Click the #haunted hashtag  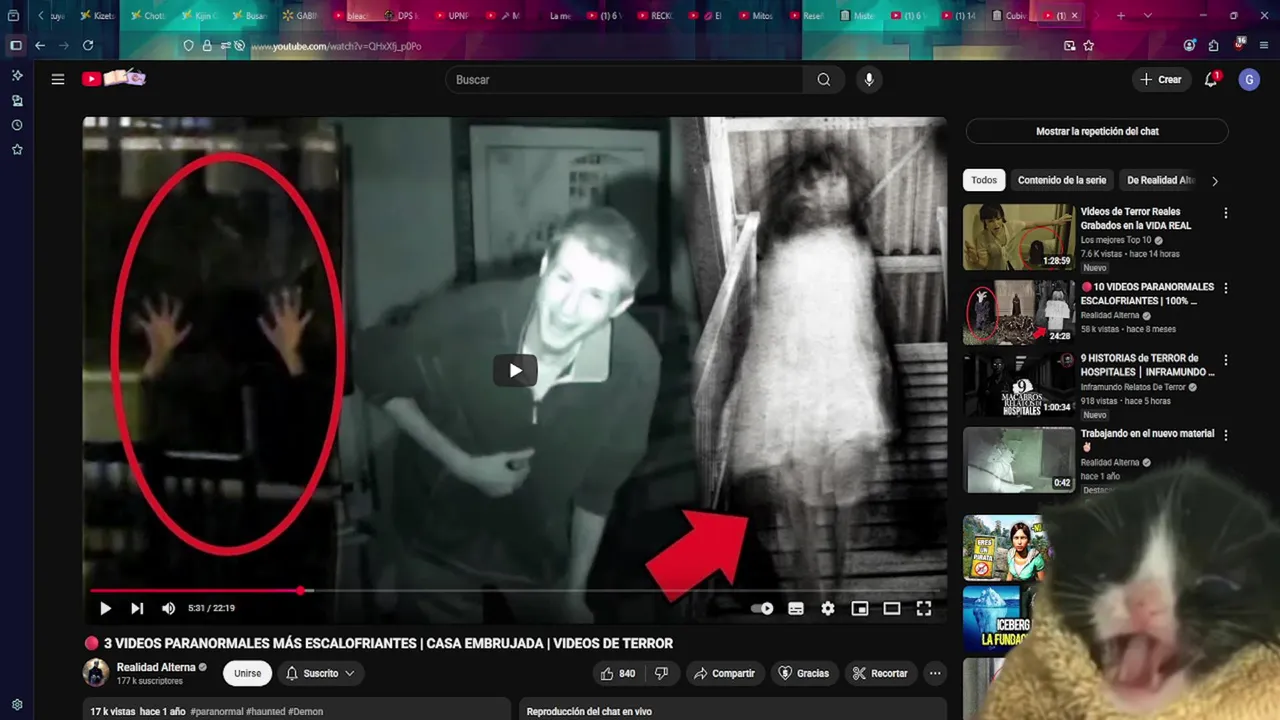coord(266,712)
